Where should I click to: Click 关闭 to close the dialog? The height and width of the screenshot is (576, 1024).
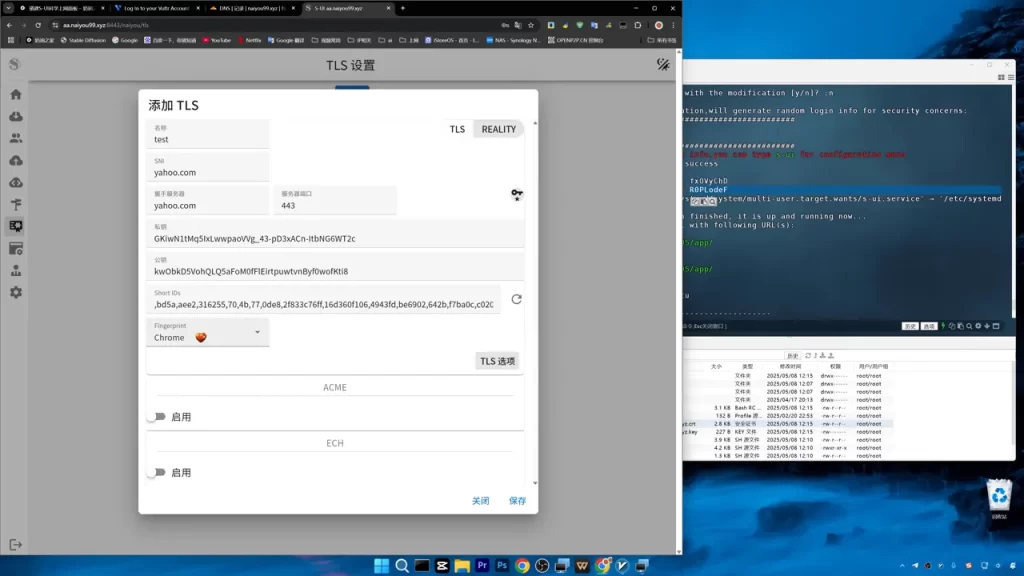(481, 500)
